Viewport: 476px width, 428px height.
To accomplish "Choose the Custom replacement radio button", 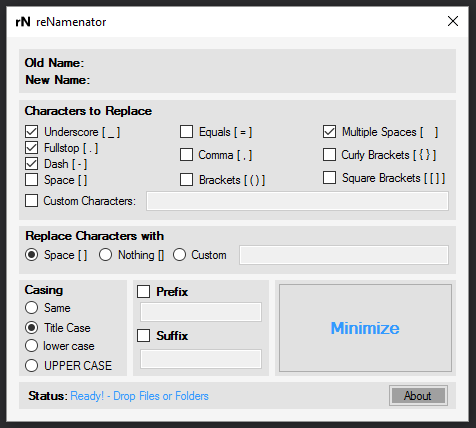I will click(179, 255).
